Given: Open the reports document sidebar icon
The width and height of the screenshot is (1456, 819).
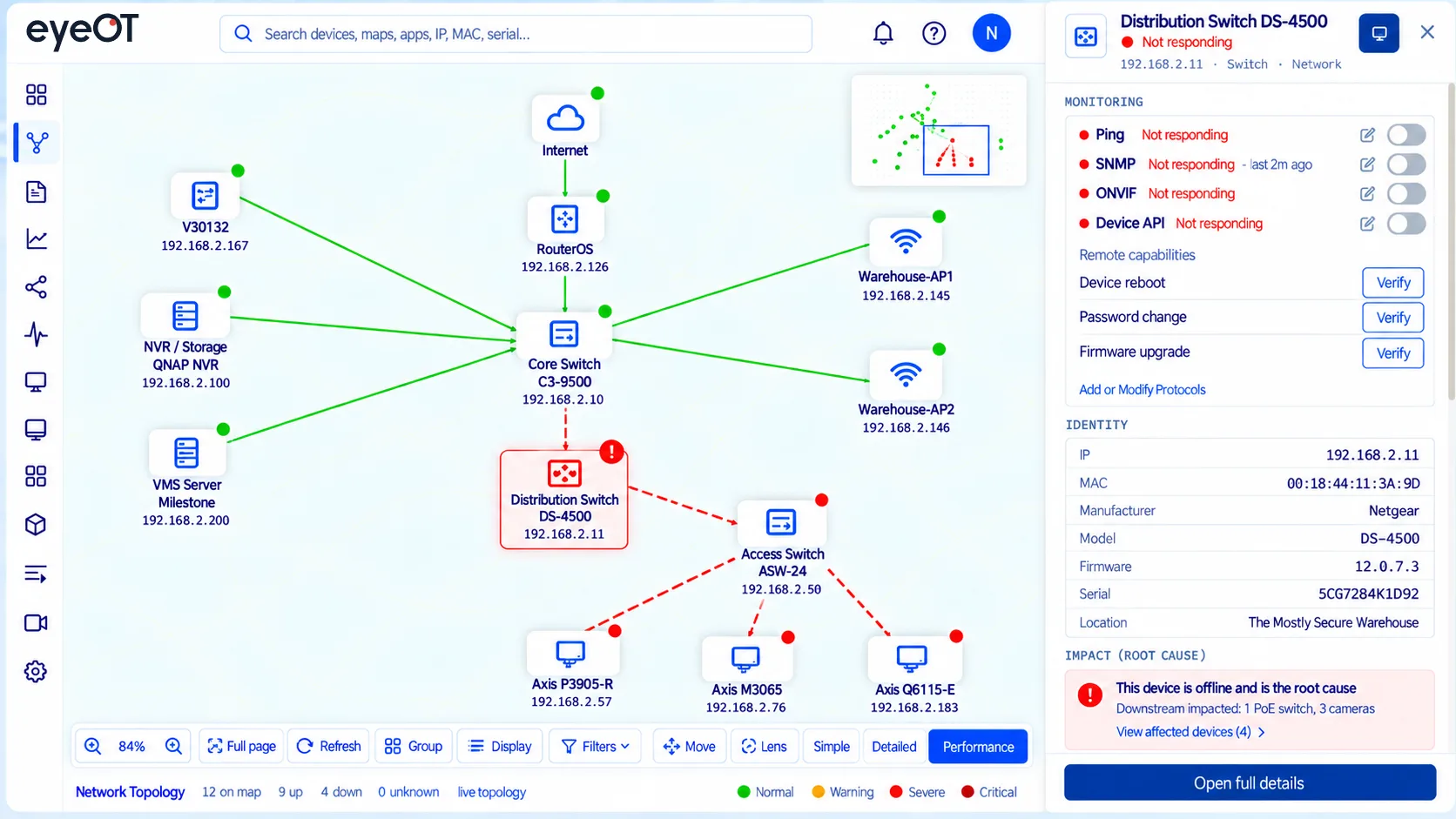Looking at the screenshot, I should [x=36, y=191].
